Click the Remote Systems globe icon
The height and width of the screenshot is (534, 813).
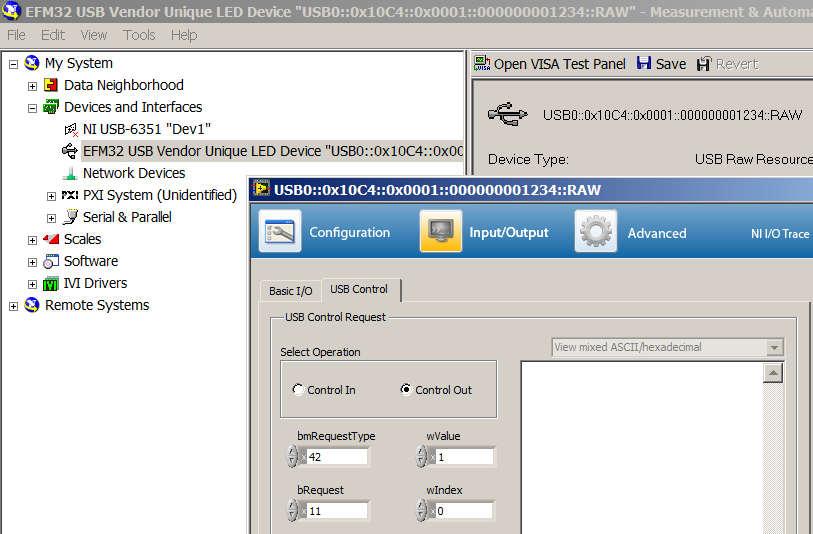coord(32,305)
